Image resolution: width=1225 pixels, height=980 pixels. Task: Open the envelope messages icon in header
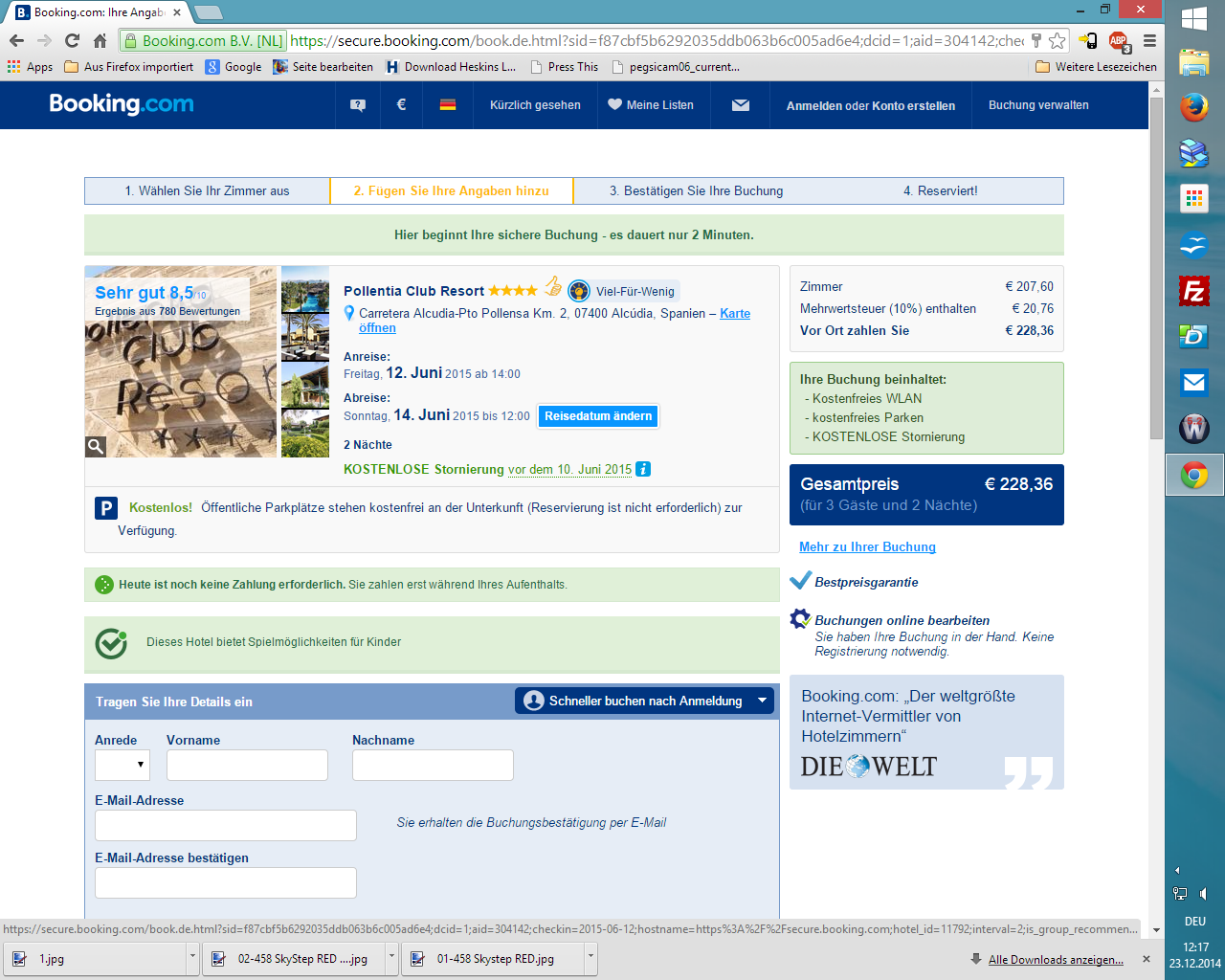(740, 105)
